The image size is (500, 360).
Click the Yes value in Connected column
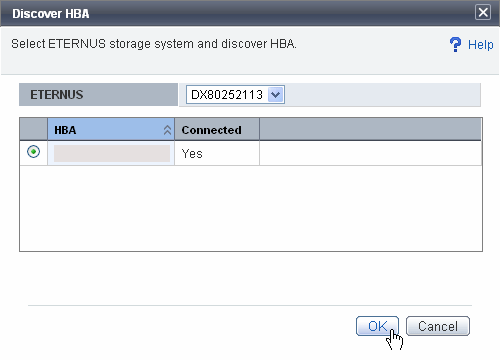[192, 154]
